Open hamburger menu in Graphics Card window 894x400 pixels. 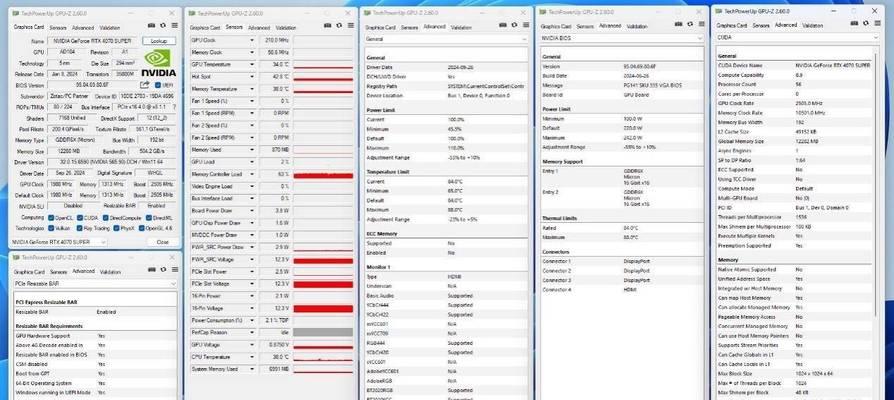coord(174,26)
